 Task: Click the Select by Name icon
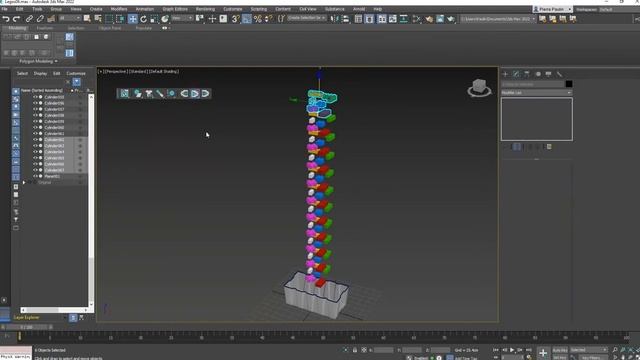(98, 19)
